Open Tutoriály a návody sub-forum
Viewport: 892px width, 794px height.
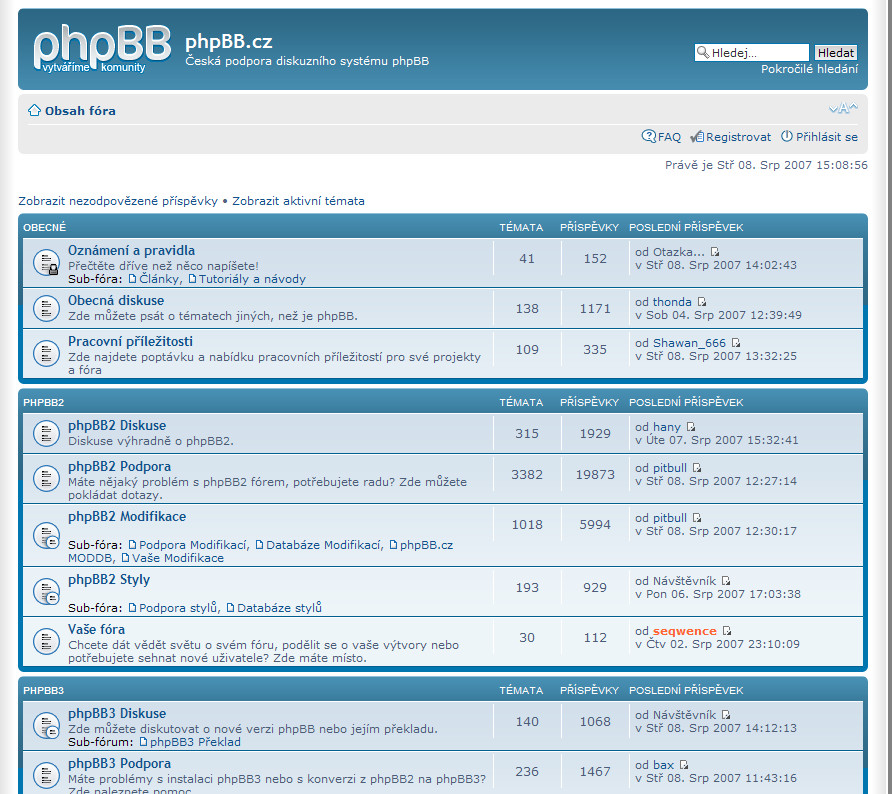pyautogui.click(x=252, y=279)
